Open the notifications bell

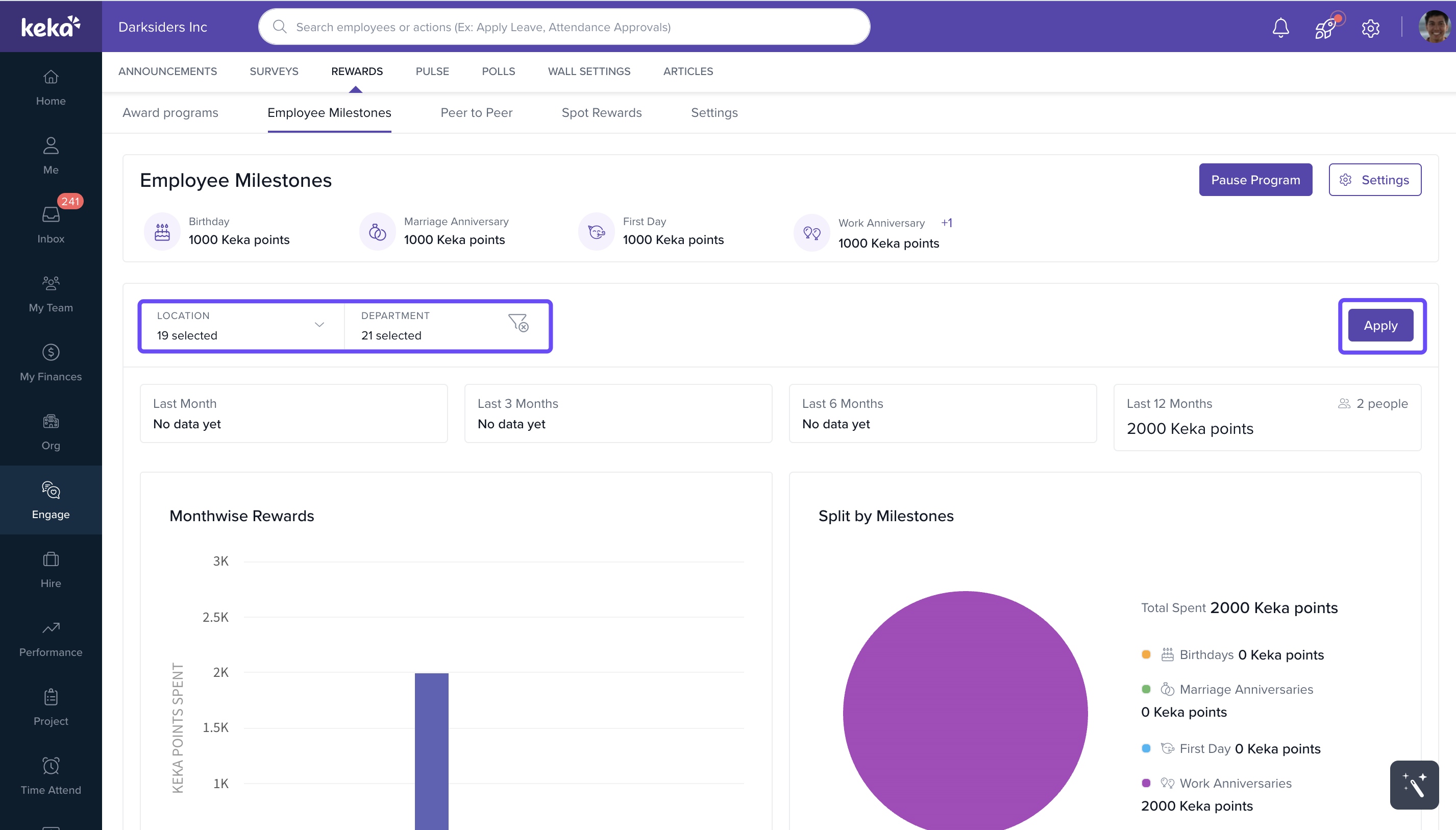click(x=1280, y=27)
